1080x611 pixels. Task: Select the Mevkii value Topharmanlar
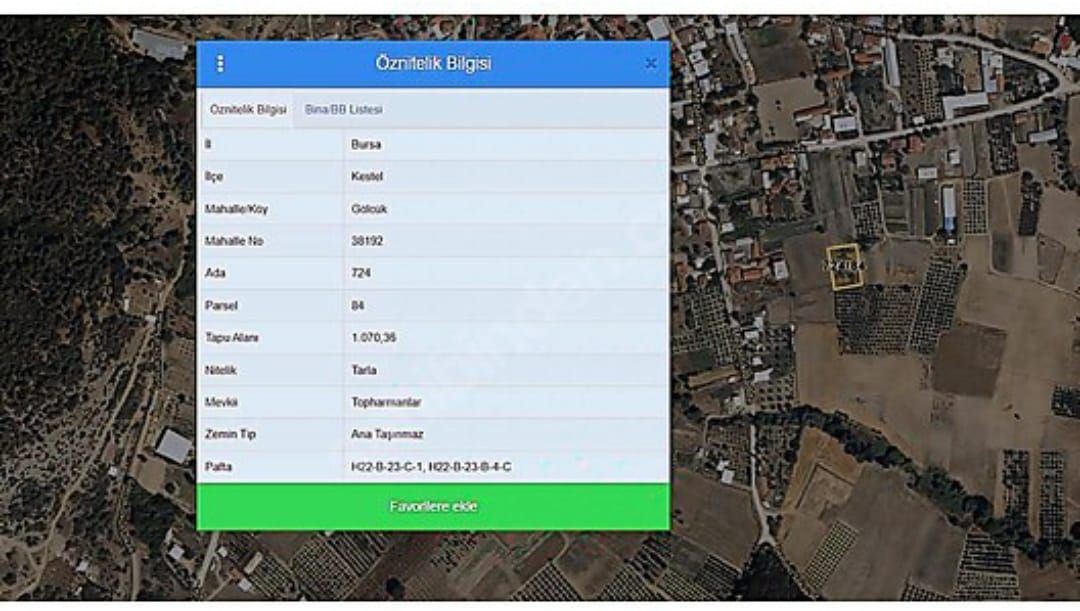[386, 402]
